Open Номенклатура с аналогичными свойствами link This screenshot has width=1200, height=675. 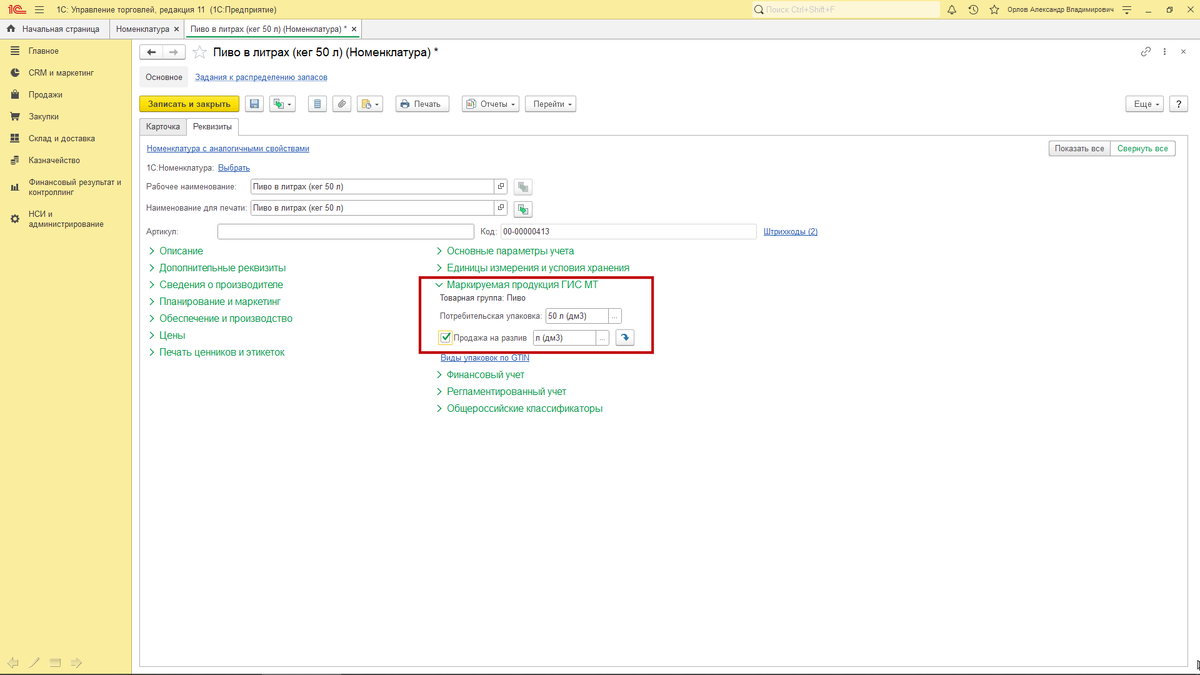tap(228, 148)
